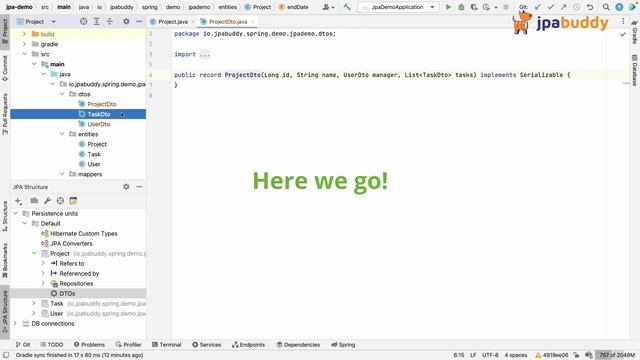The height and width of the screenshot is (360, 640).
Task: Open editor tabs more options menu
Action: 623,21
